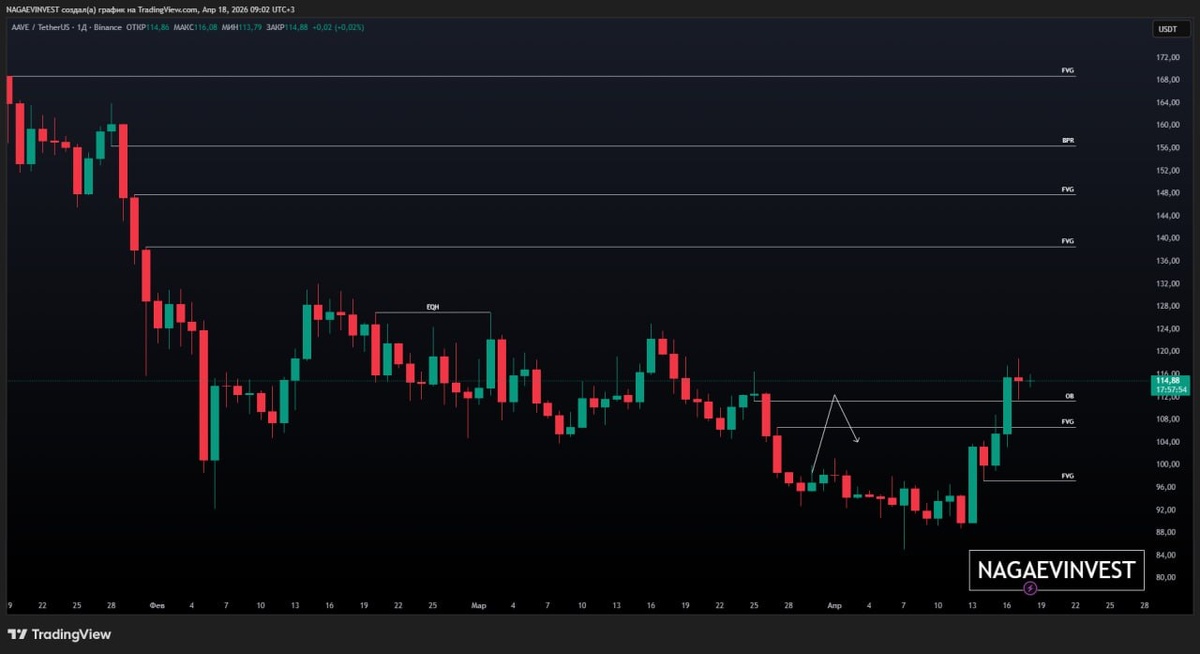Image resolution: width=1200 pixels, height=654 pixels.
Task: Click the ЗАКР 114,88 close value
Action: coord(287,27)
